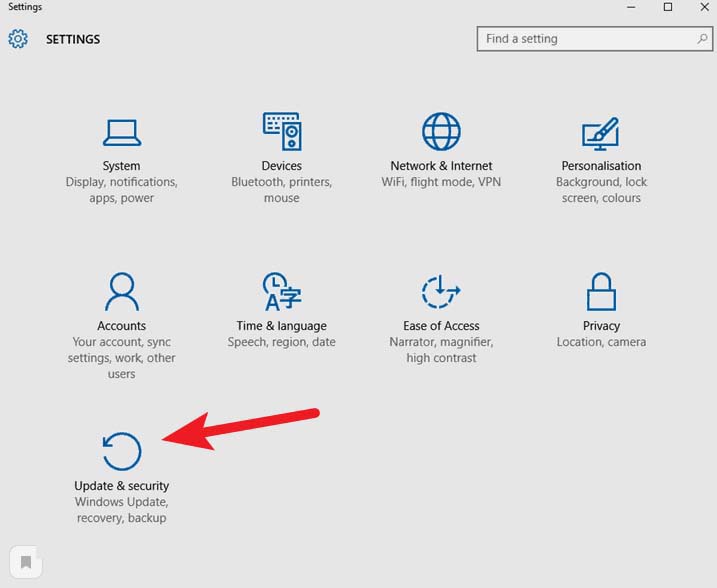Image resolution: width=717 pixels, height=588 pixels.
Task: Focus the Find a setting search box
Action: [x=594, y=39]
